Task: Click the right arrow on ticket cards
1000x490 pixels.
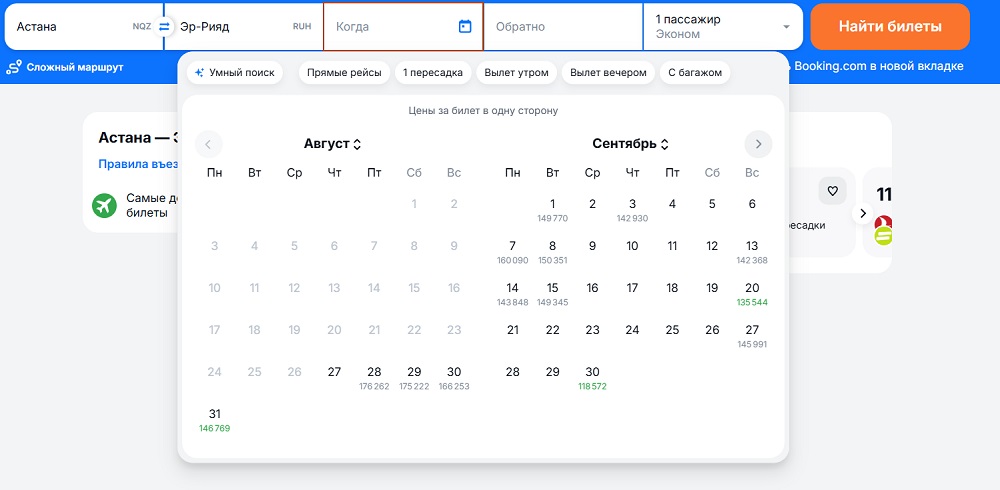Action: click(863, 213)
